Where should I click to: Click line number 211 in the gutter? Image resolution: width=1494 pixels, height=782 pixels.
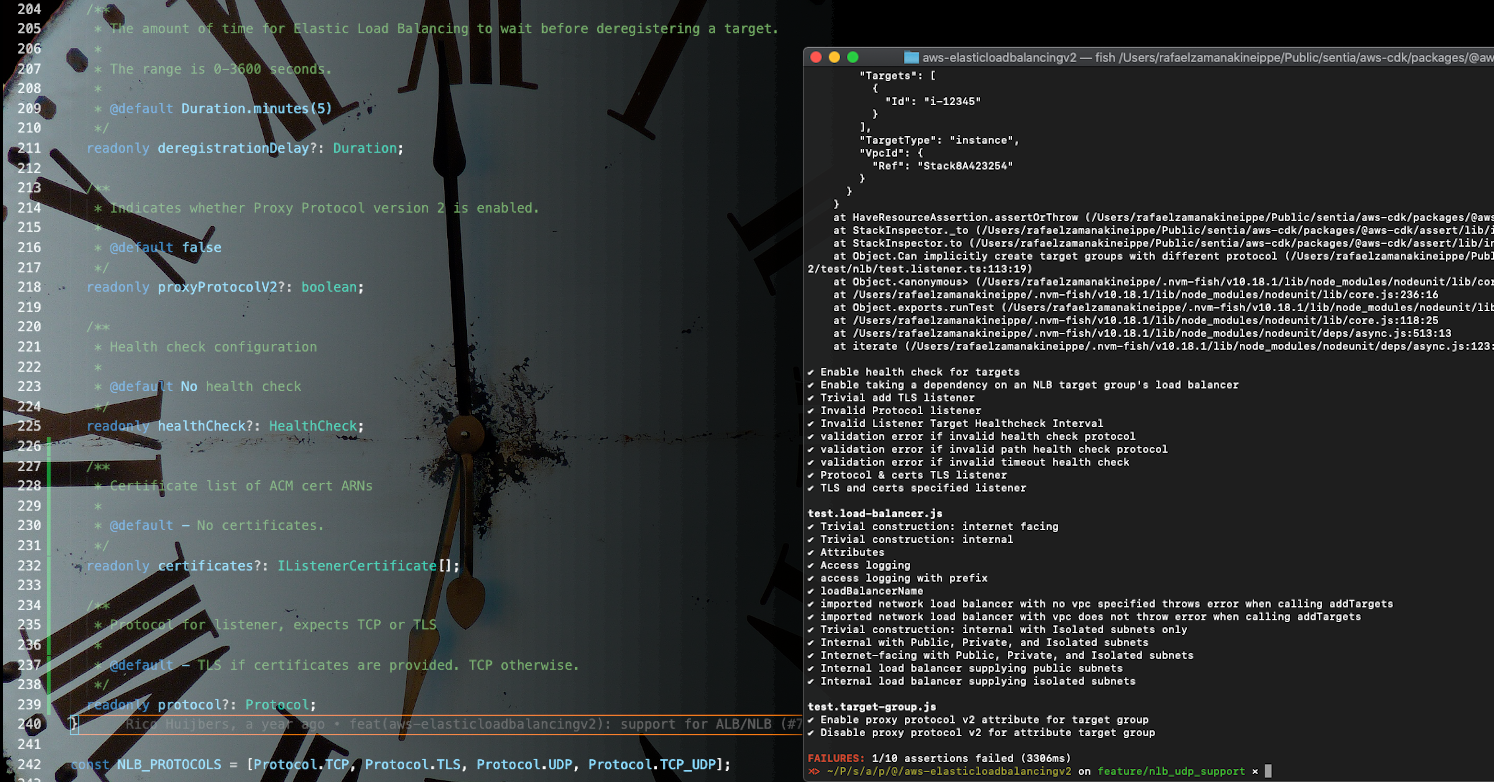[x=29, y=148]
